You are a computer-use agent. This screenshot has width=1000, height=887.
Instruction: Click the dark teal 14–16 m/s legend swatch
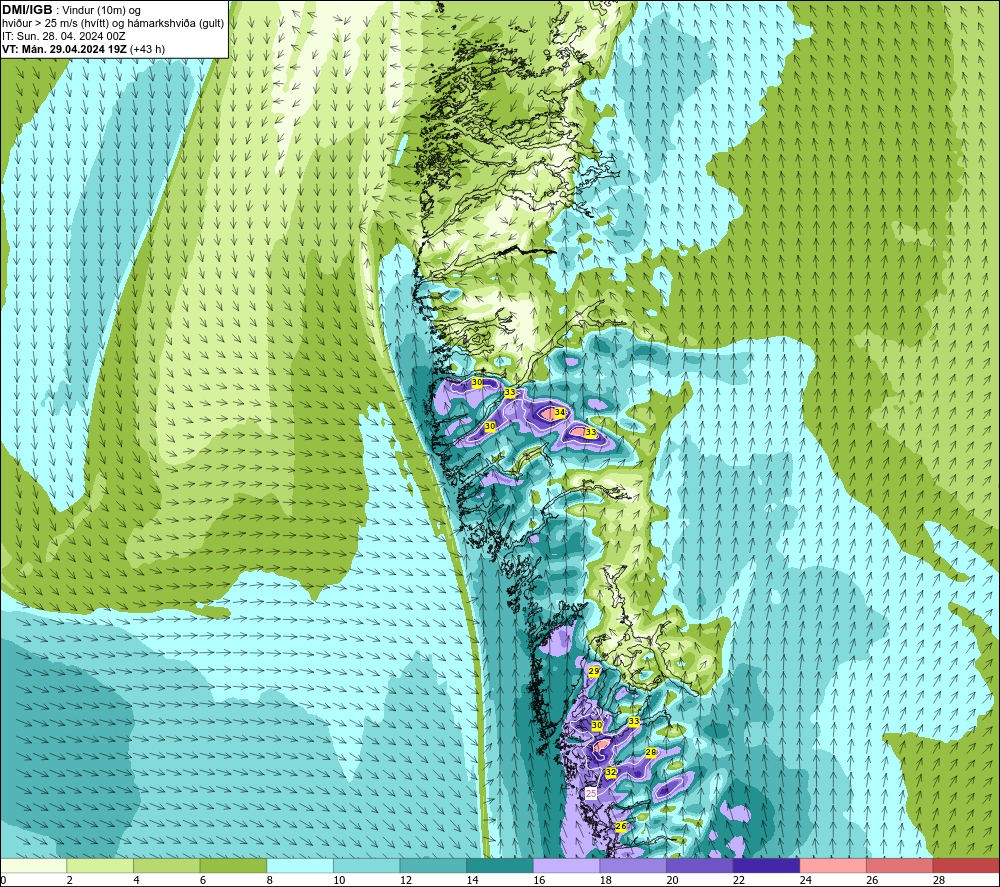click(x=499, y=866)
